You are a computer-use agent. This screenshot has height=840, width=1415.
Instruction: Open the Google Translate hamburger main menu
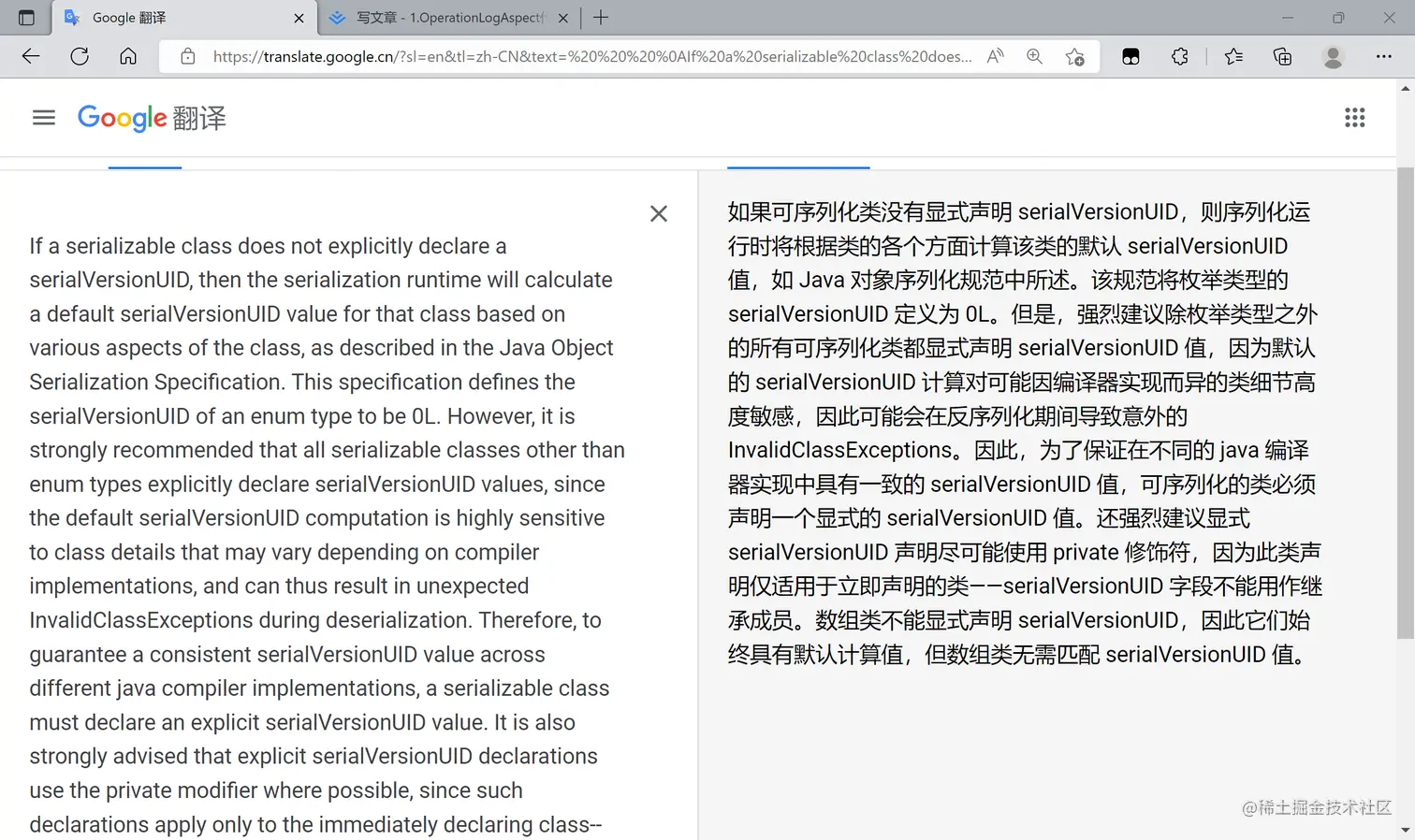tap(44, 118)
